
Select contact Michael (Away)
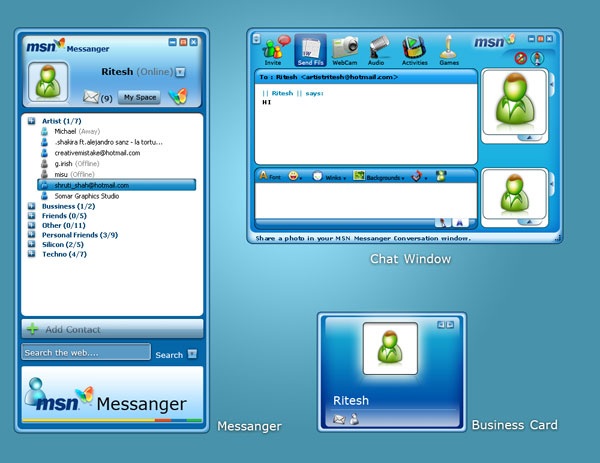coord(77,131)
